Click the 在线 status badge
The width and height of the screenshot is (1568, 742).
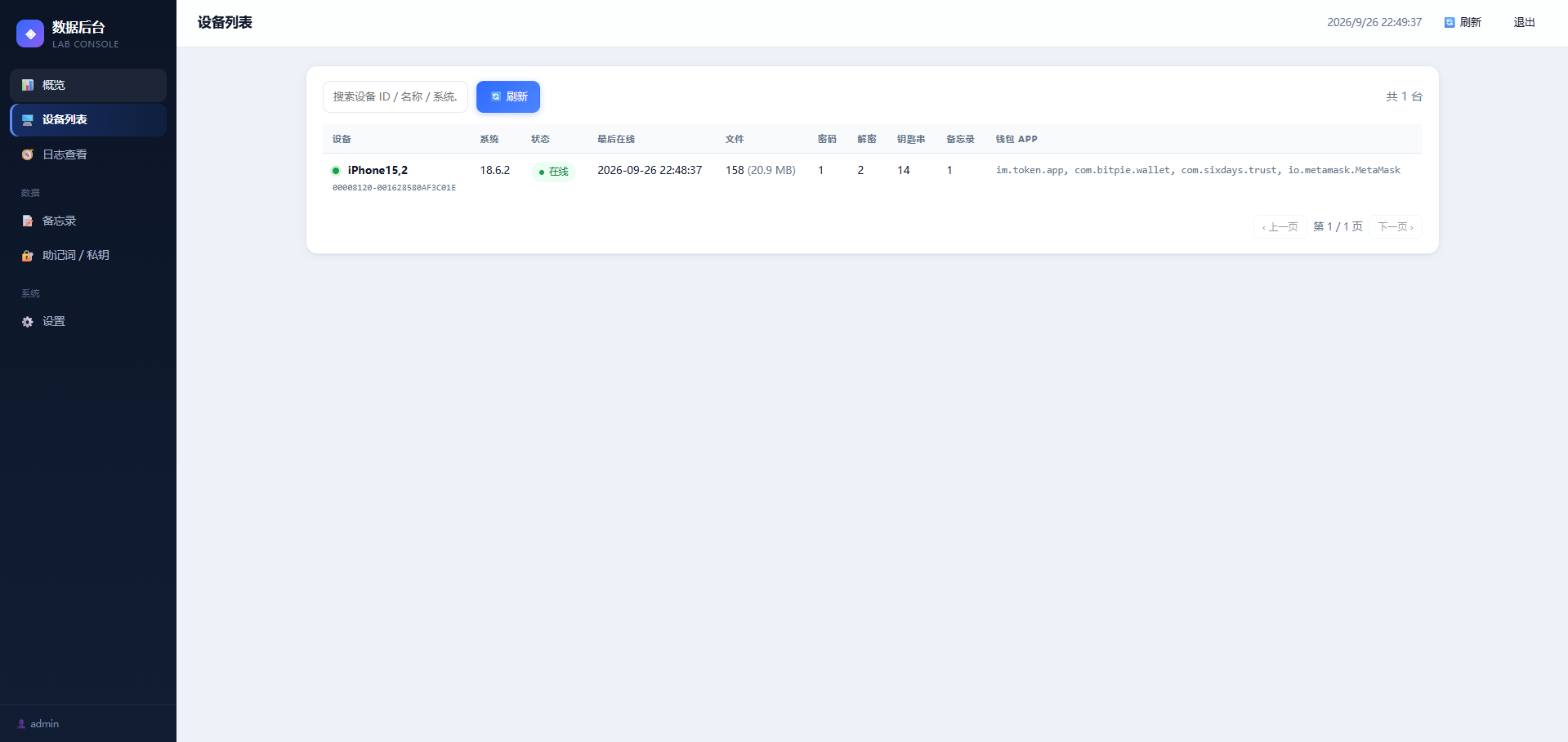[x=553, y=172]
